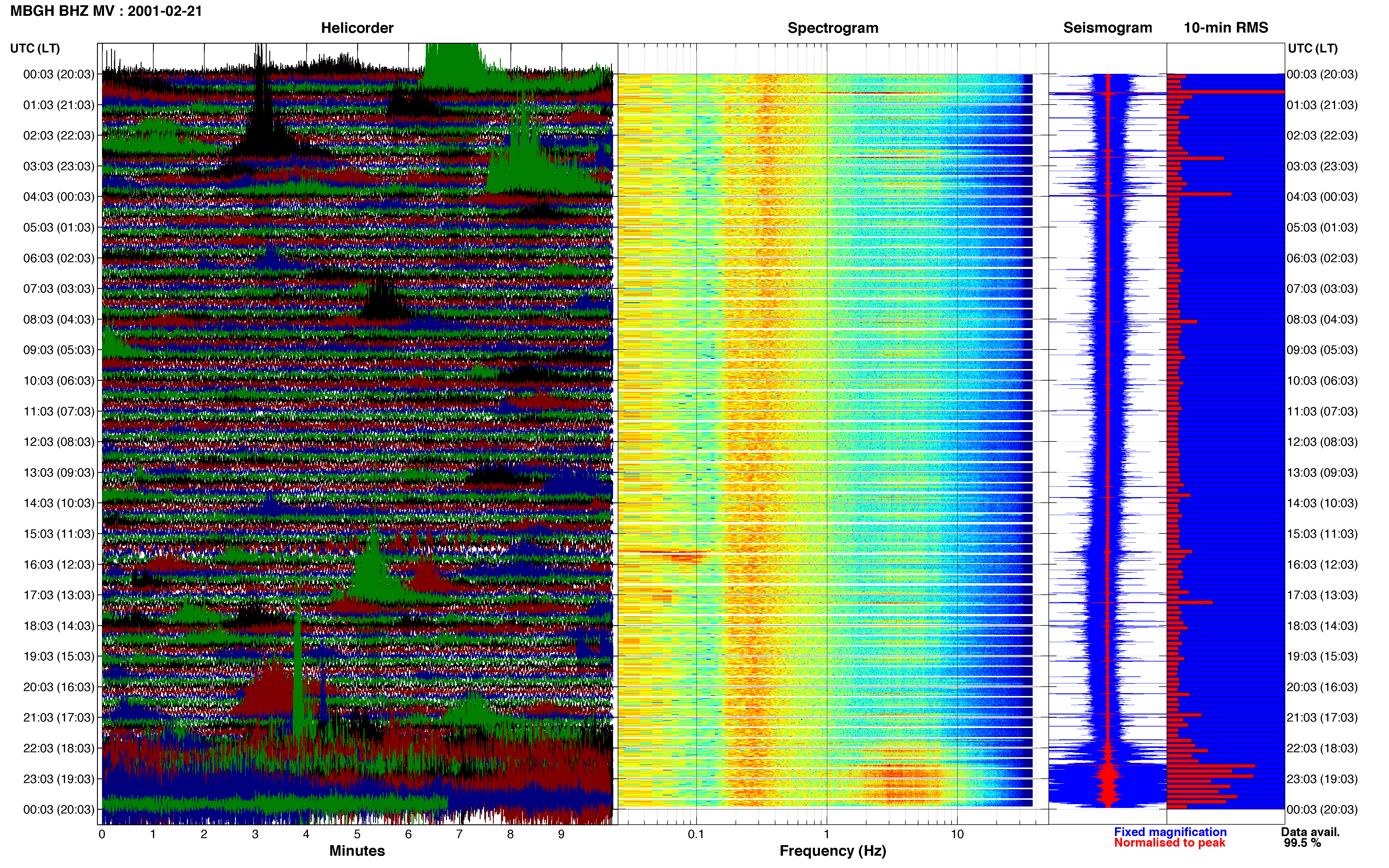Click left time label 01:03 (21:03)
This screenshot has width=1389, height=868.
tap(59, 105)
